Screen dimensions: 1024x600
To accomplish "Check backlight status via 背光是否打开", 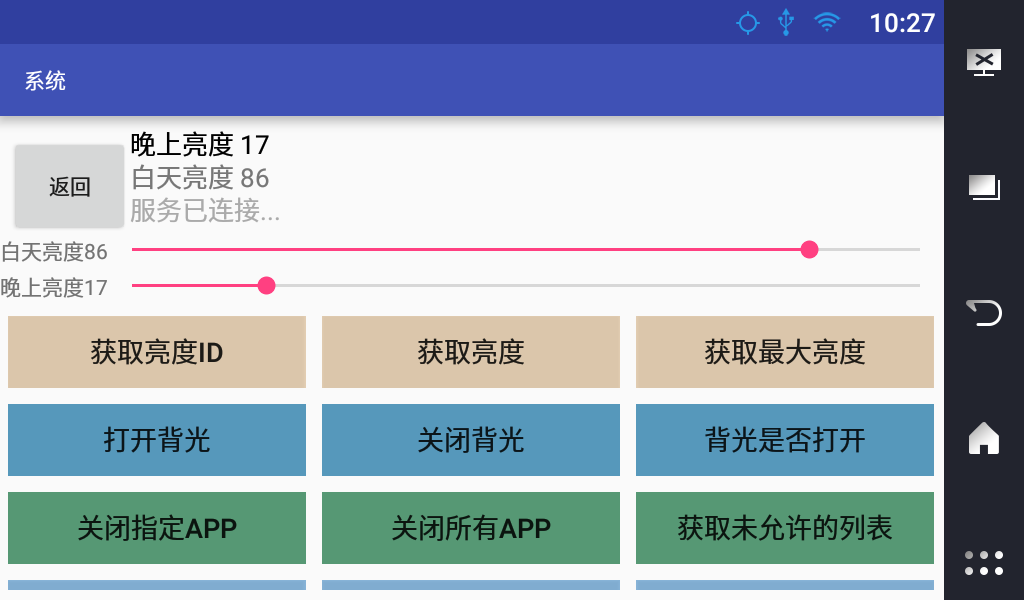I will pyautogui.click(x=785, y=440).
